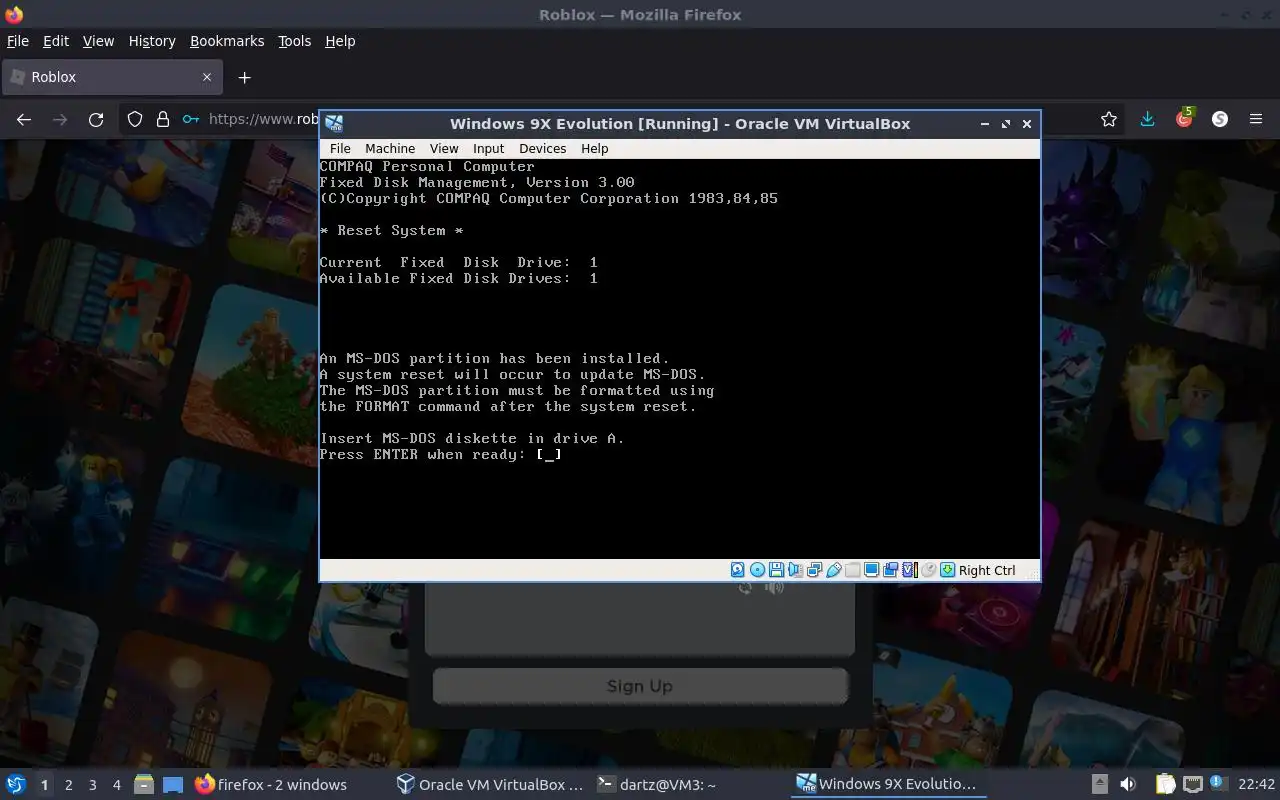The height and width of the screenshot is (800, 1280).
Task: Click the Roblox Sign Up button
Action: pos(640,686)
